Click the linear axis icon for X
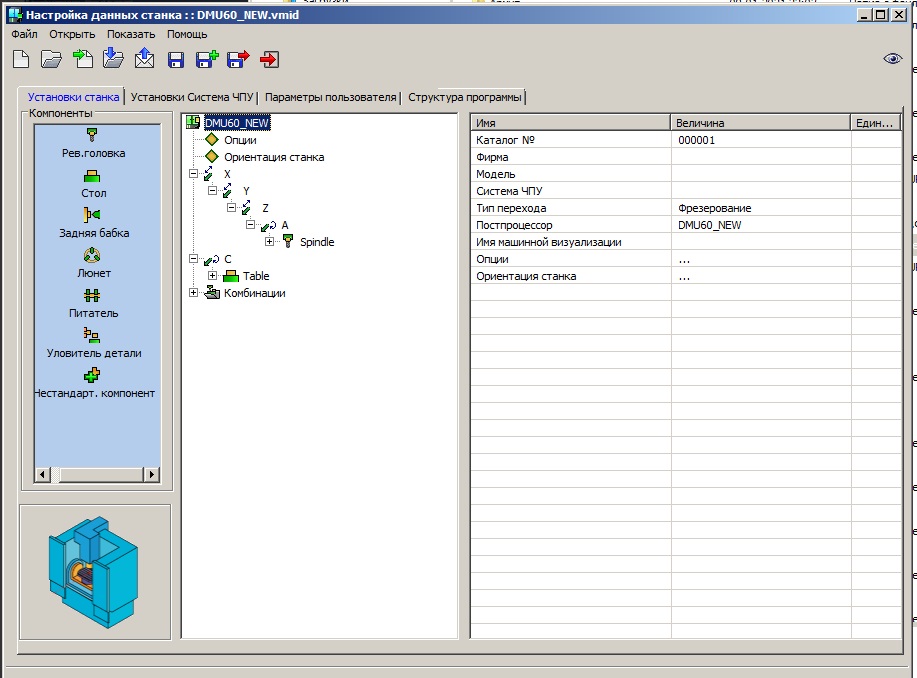Image resolution: width=917 pixels, height=678 pixels. 209,174
